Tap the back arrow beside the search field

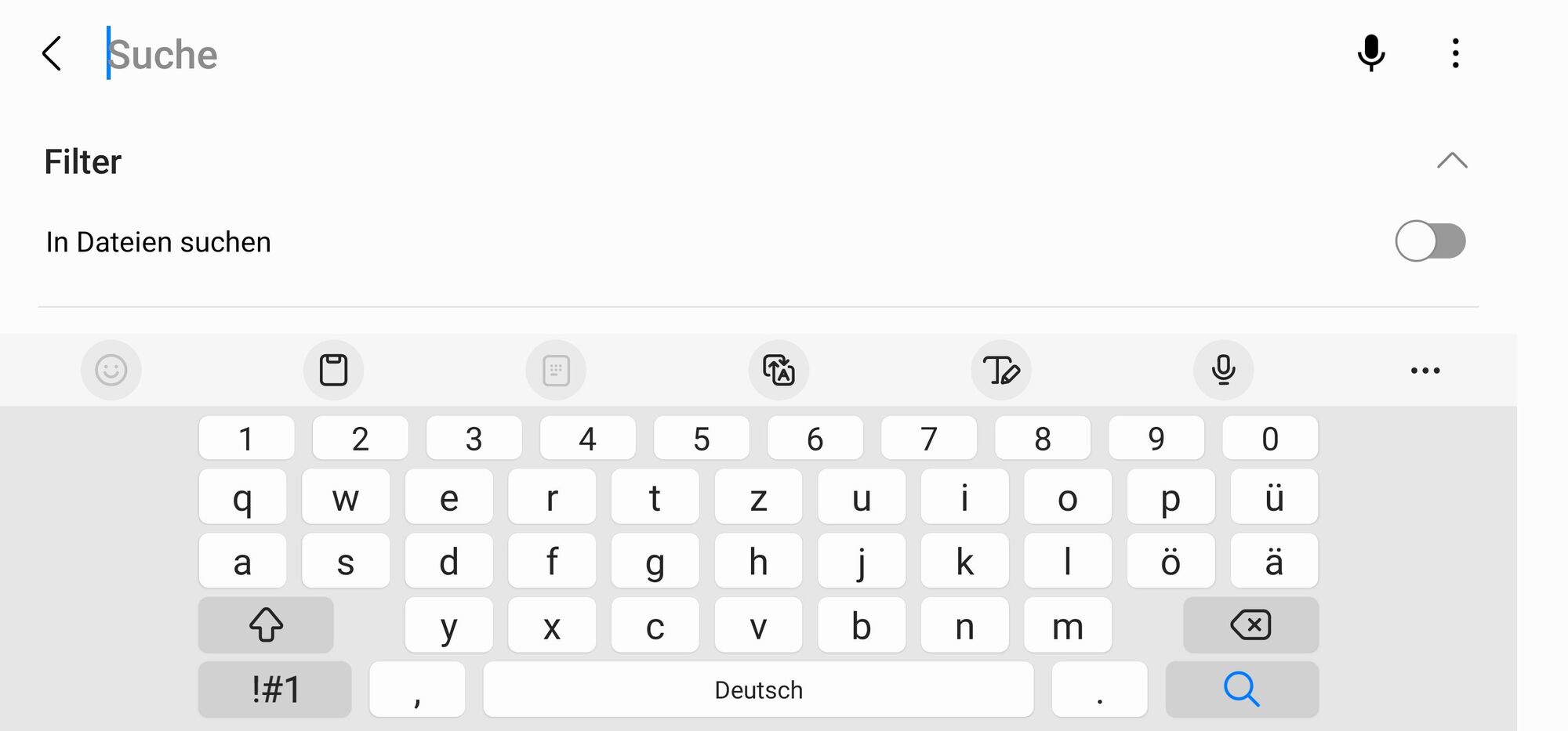coord(52,53)
